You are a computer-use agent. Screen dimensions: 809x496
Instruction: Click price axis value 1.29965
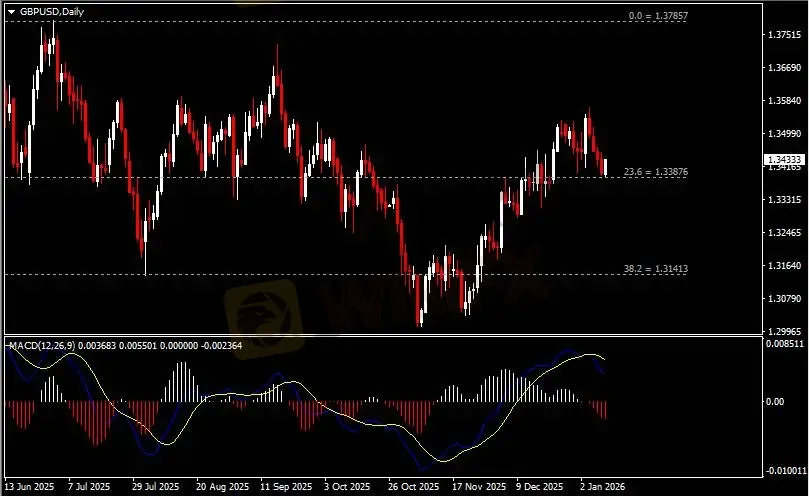point(784,331)
